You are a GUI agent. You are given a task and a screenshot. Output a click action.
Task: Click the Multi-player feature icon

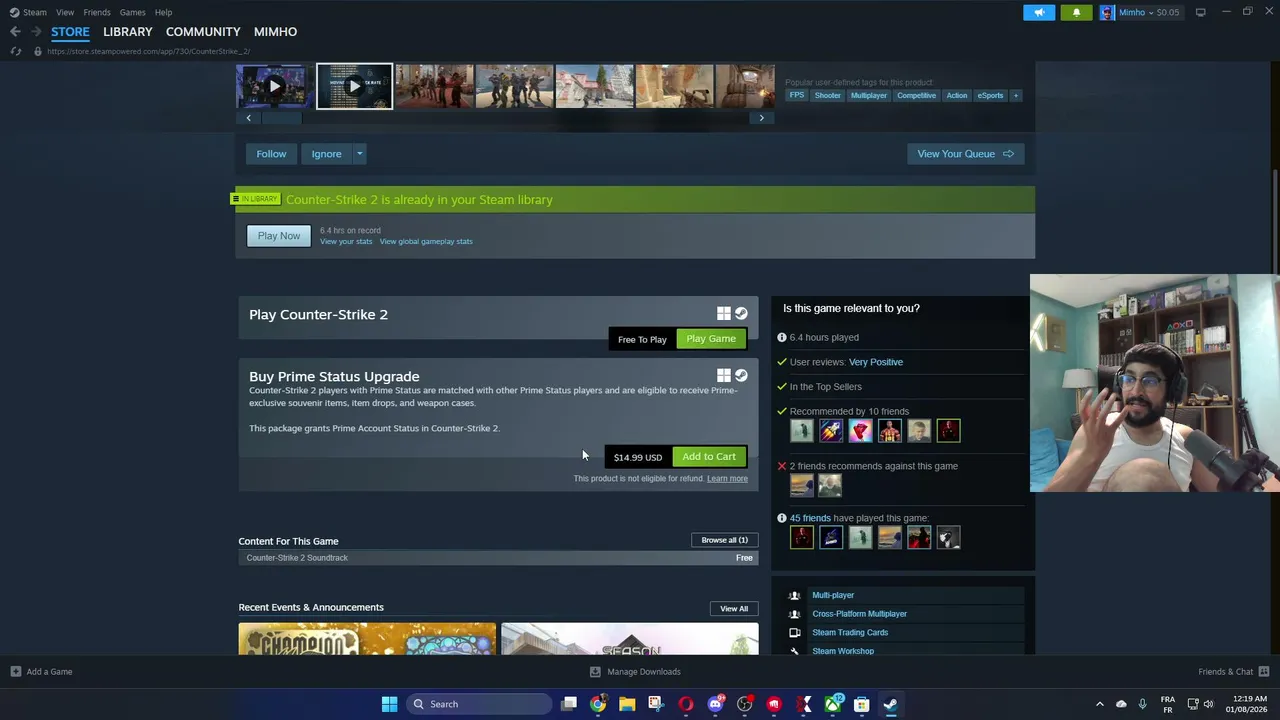[x=795, y=595]
